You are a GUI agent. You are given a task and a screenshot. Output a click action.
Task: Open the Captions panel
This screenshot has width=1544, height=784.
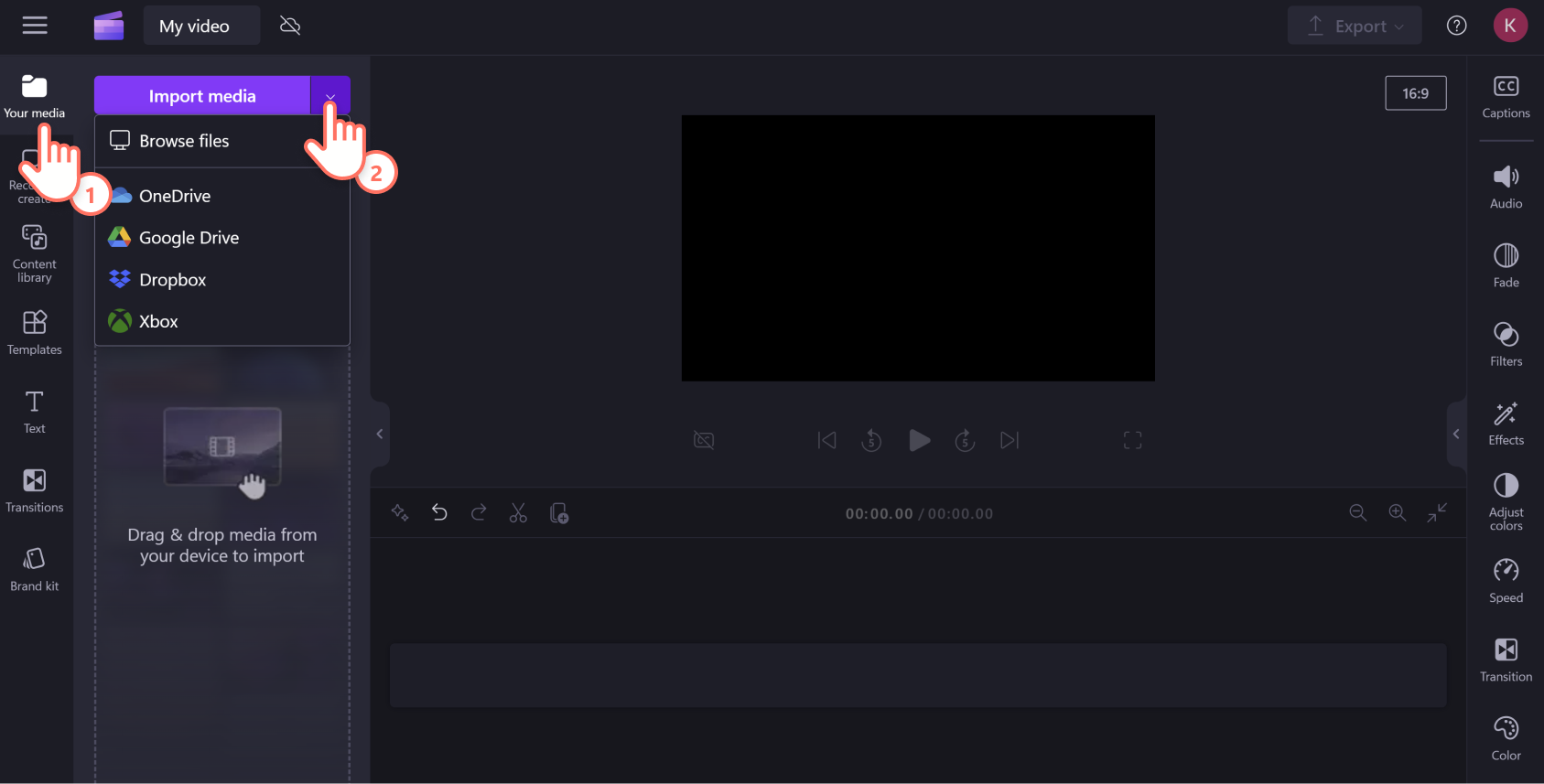(1506, 96)
